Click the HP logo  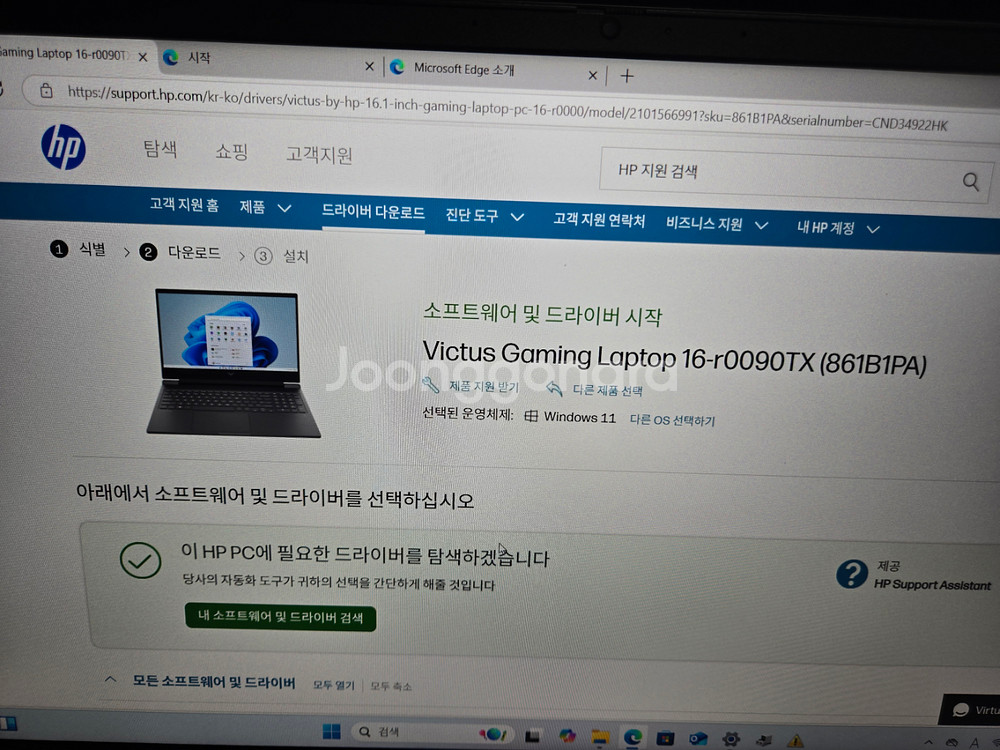(63, 147)
